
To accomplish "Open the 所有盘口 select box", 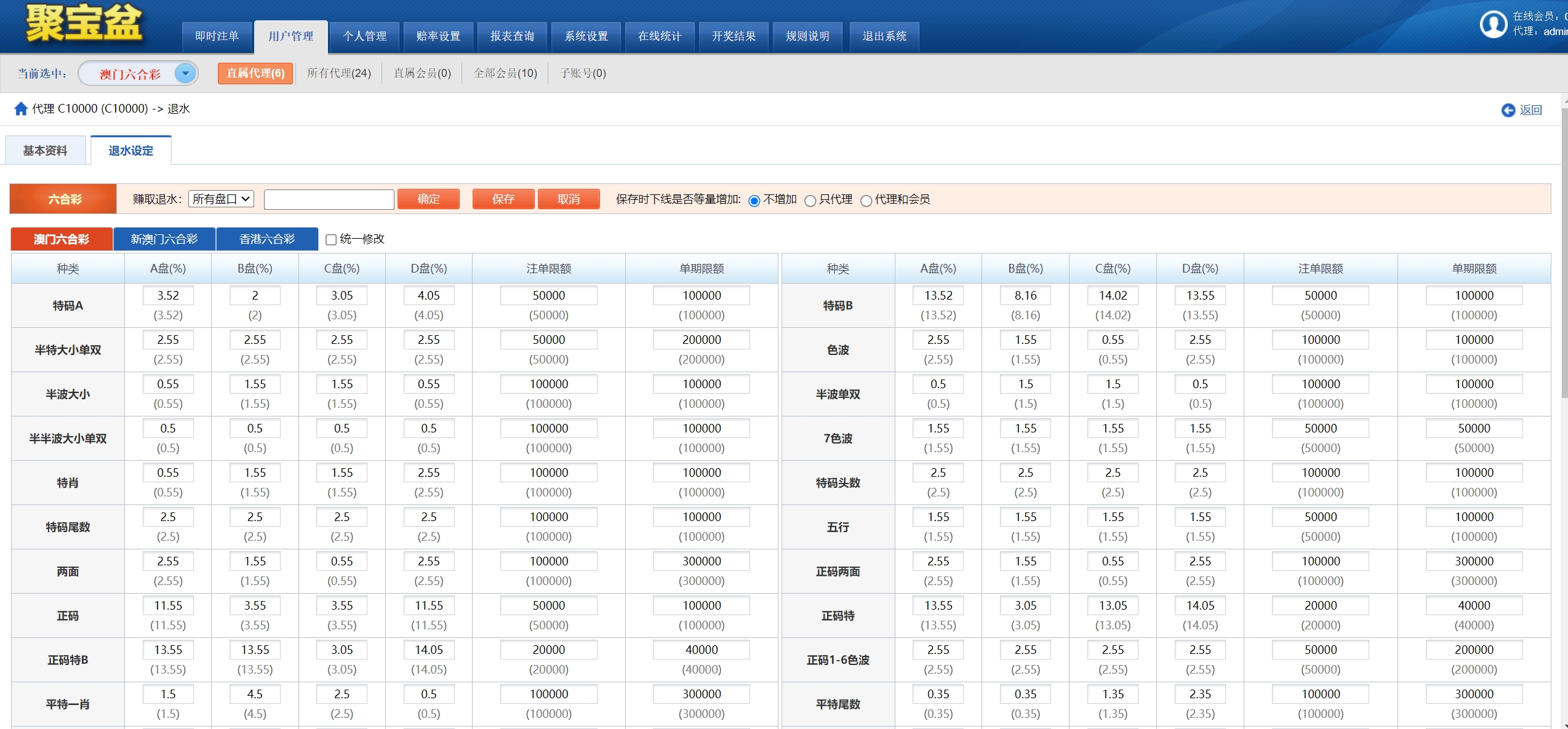I will click(x=221, y=199).
